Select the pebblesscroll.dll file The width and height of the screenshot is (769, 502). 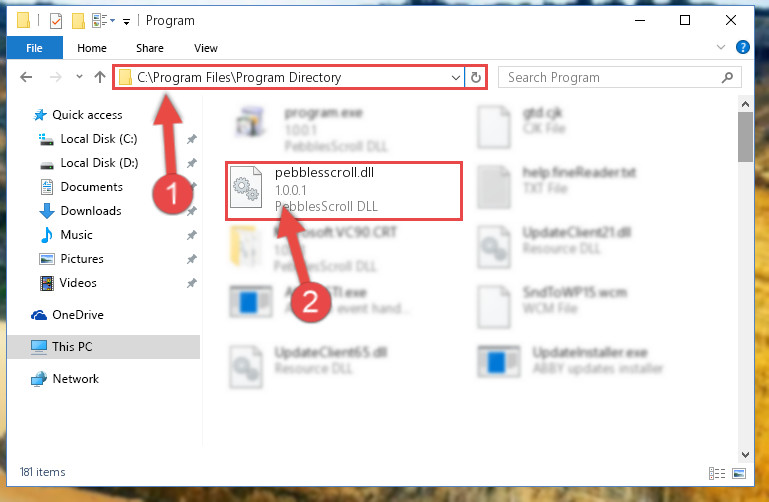click(x=344, y=190)
